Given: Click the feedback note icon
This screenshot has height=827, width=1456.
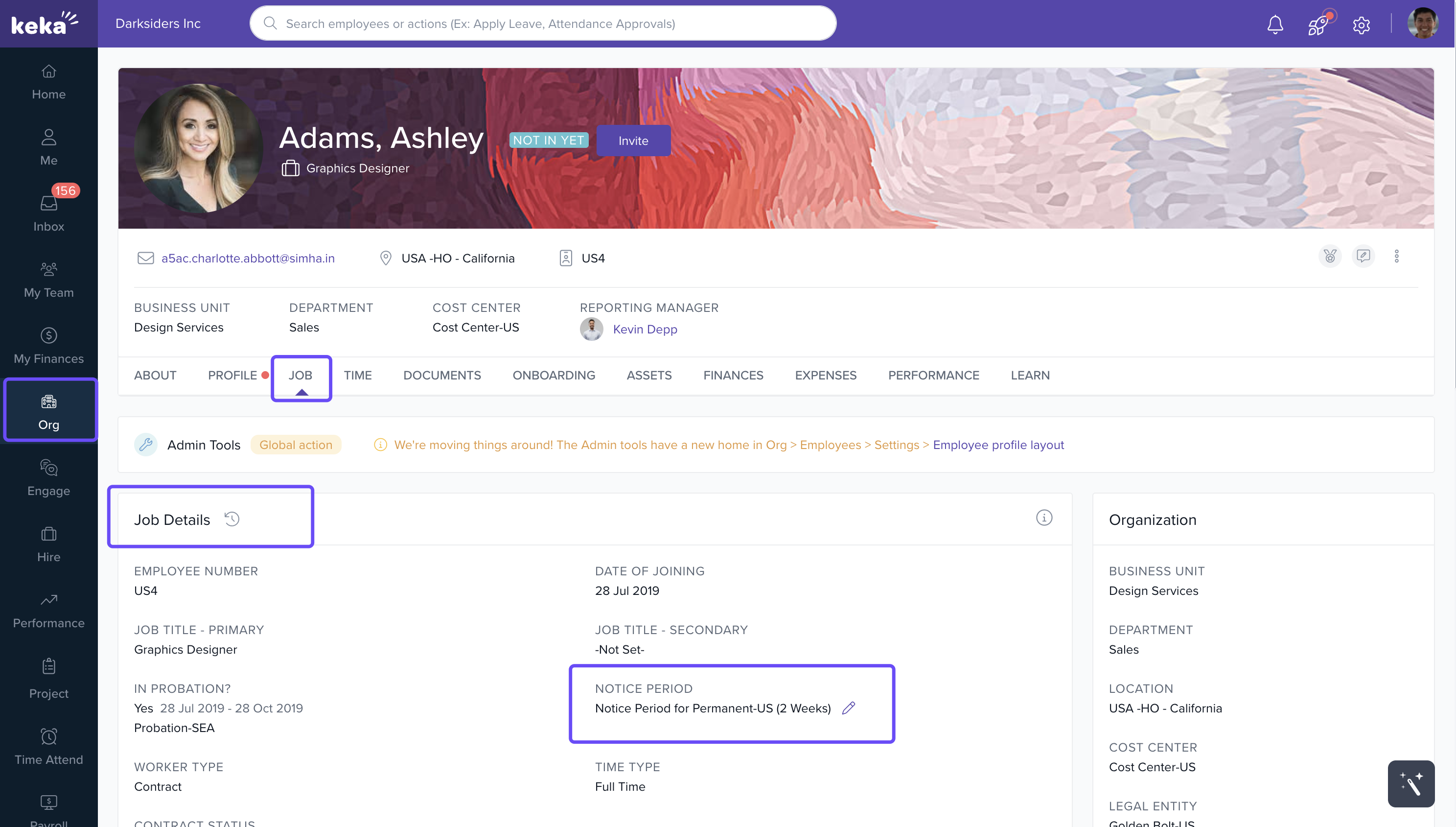Looking at the screenshot, I should click(x=1363, y=256).
